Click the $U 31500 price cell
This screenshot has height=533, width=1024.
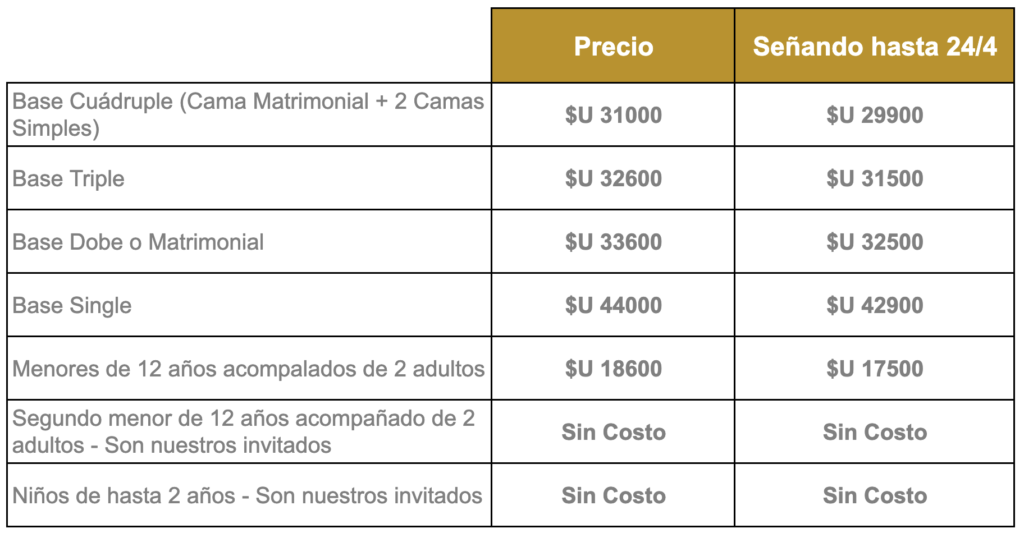coord(874,179)
